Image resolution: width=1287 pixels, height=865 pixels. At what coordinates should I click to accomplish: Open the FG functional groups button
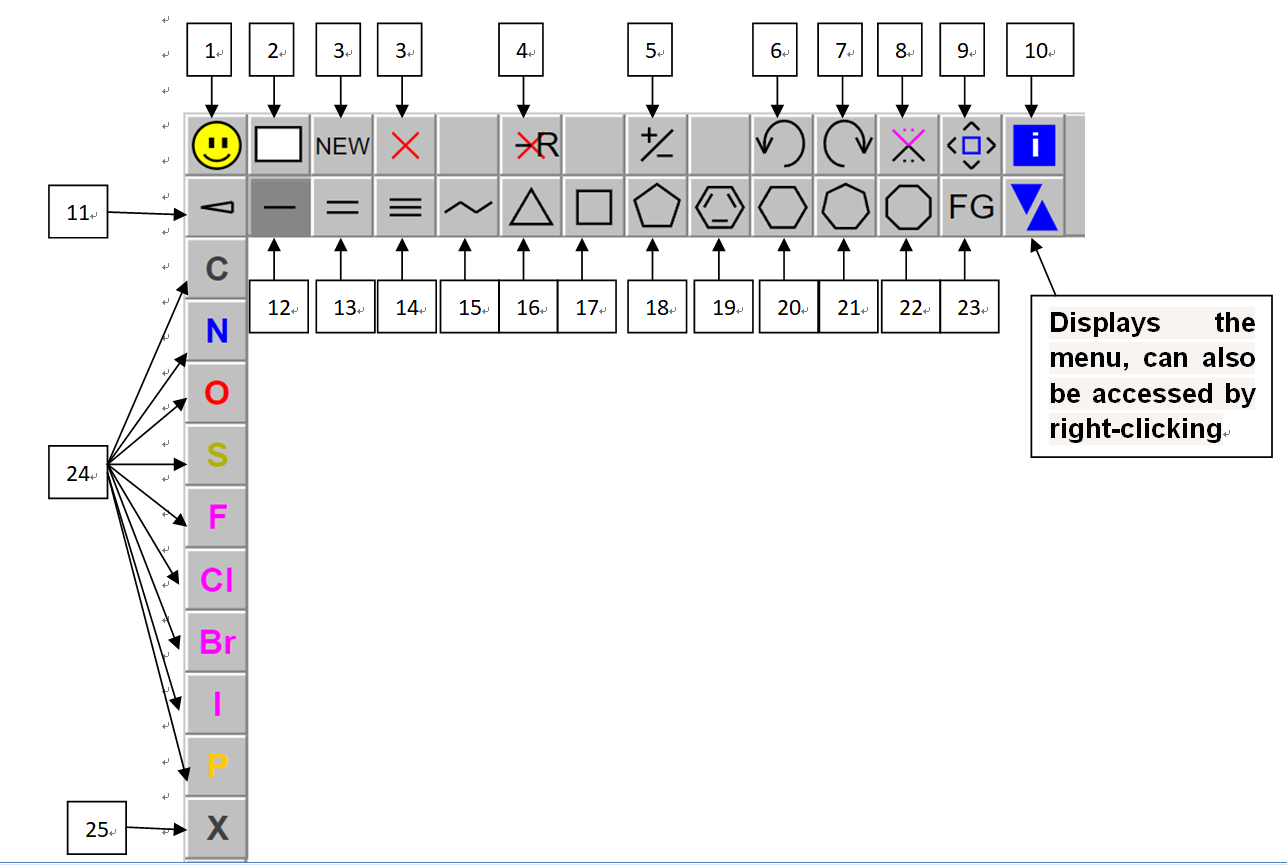tap(971, 207)
